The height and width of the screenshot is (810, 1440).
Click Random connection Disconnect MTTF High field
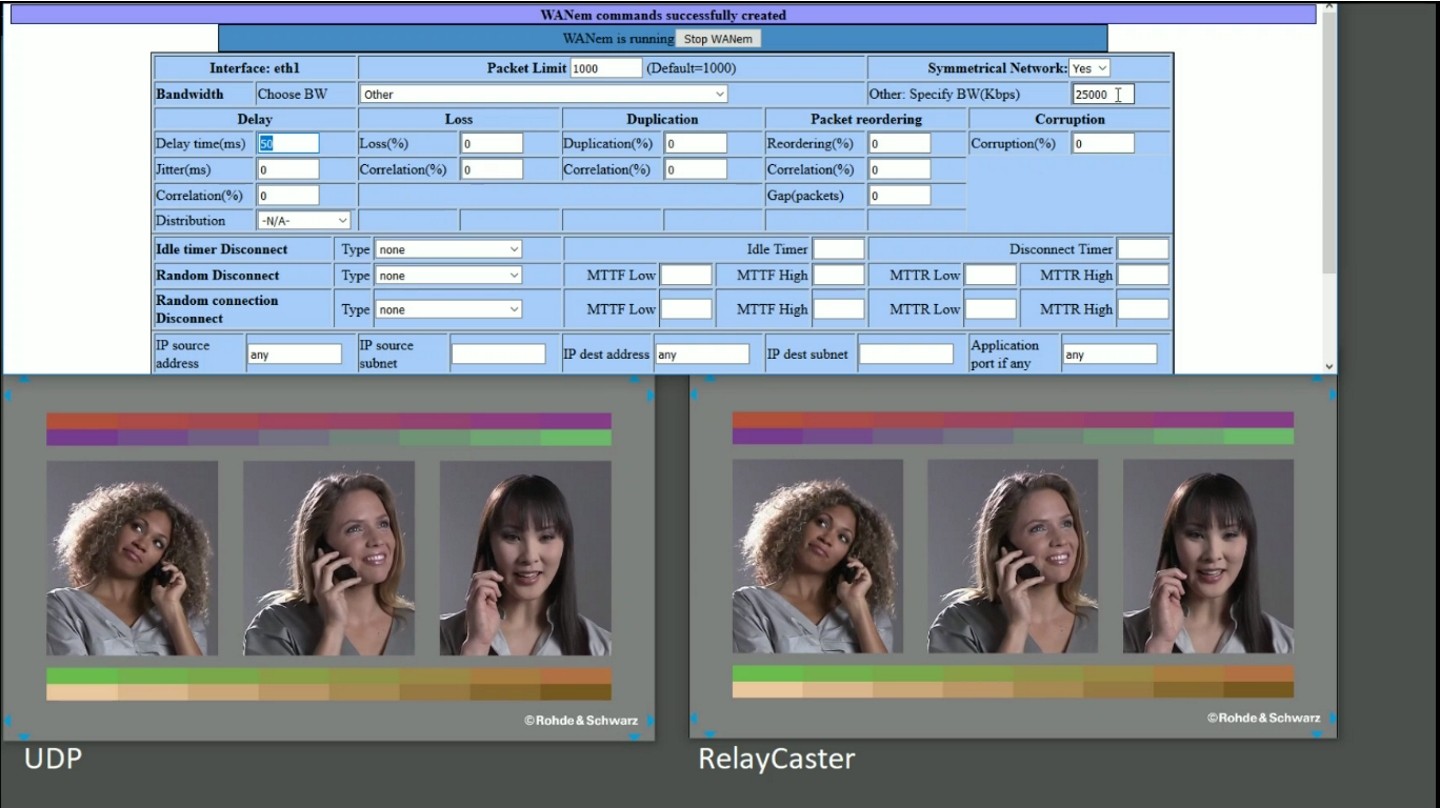pyautogui.click(x=838, y=309)
